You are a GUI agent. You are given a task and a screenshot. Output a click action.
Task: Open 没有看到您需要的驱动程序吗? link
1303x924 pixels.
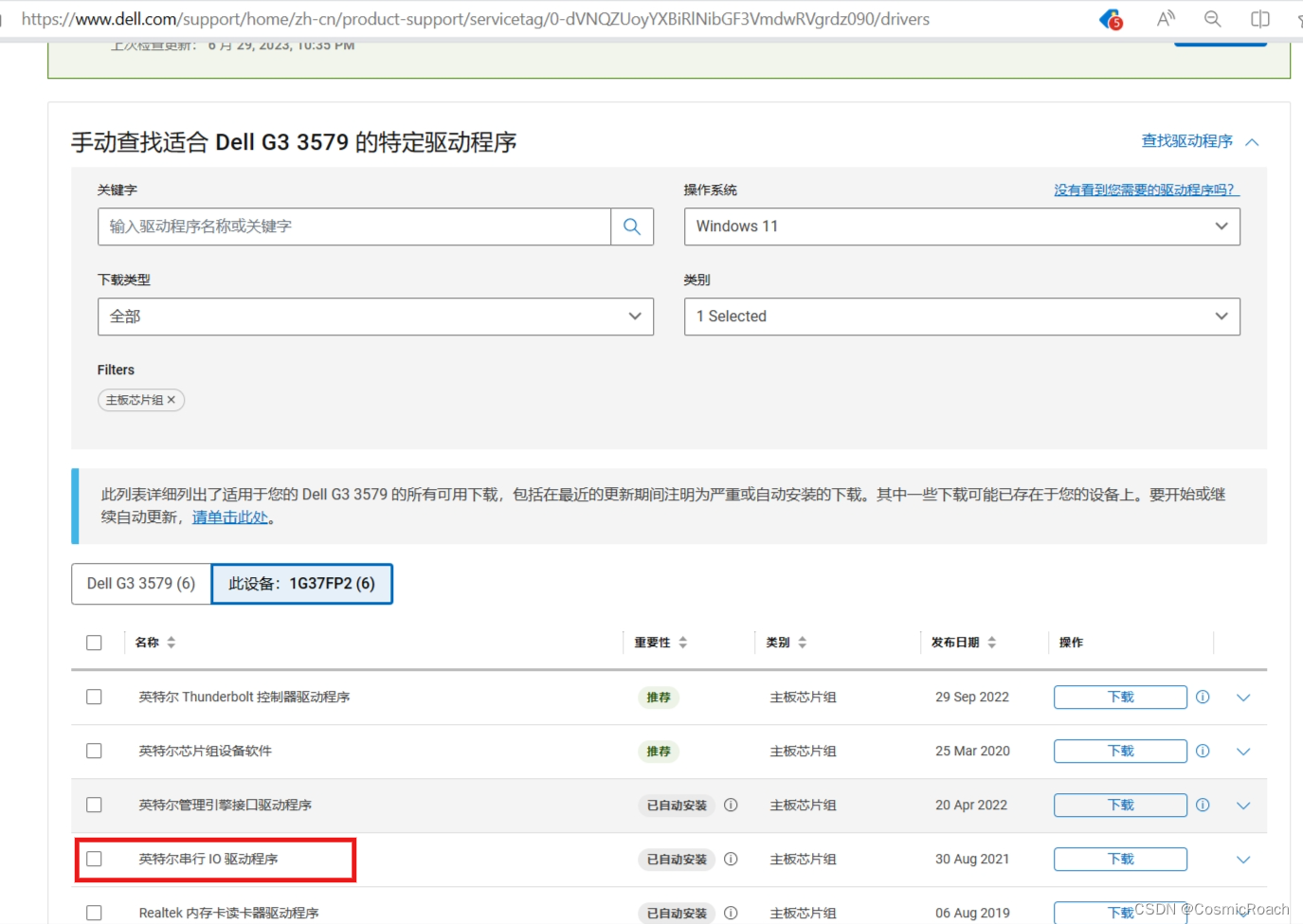tap(1147, 190)
